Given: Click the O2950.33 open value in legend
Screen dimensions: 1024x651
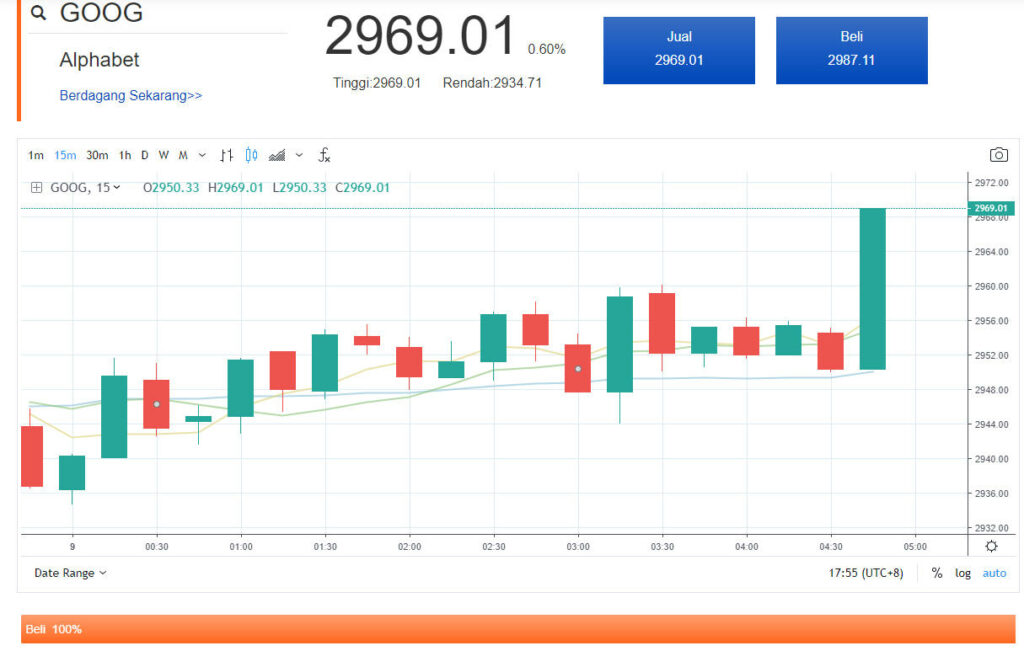Looking at the screenshot, I should [x=171, y=188].
